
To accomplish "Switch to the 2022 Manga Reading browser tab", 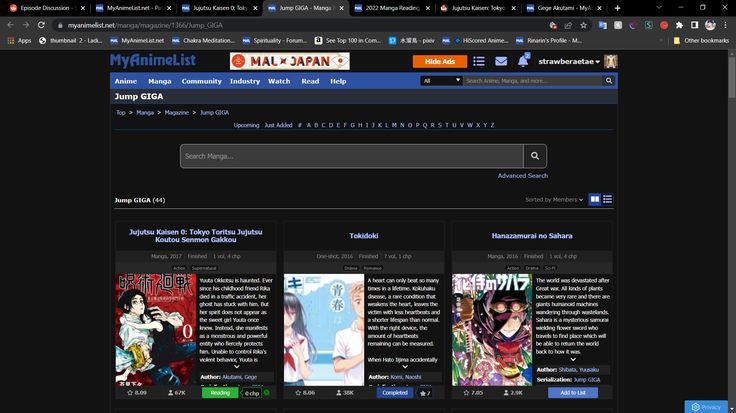I will [x=392, y=8].
